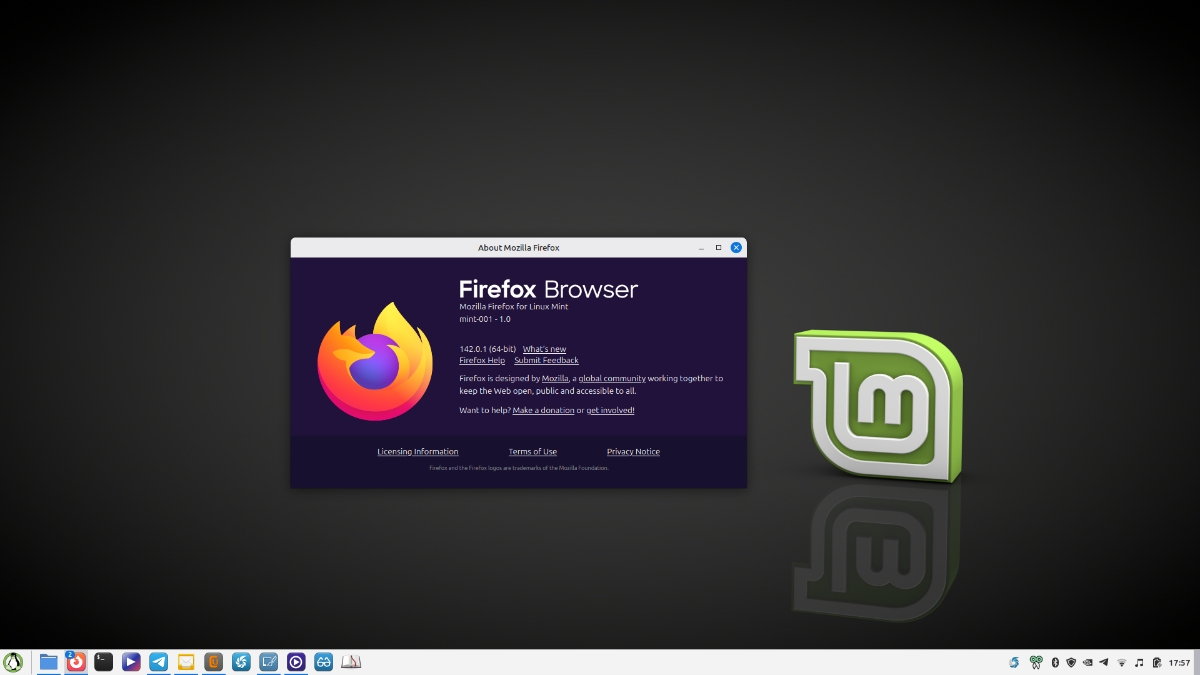This screenshot has width=1200, height=675.
Task: Open the clock showing 17:57
Action: click(x=1180, y=662)
